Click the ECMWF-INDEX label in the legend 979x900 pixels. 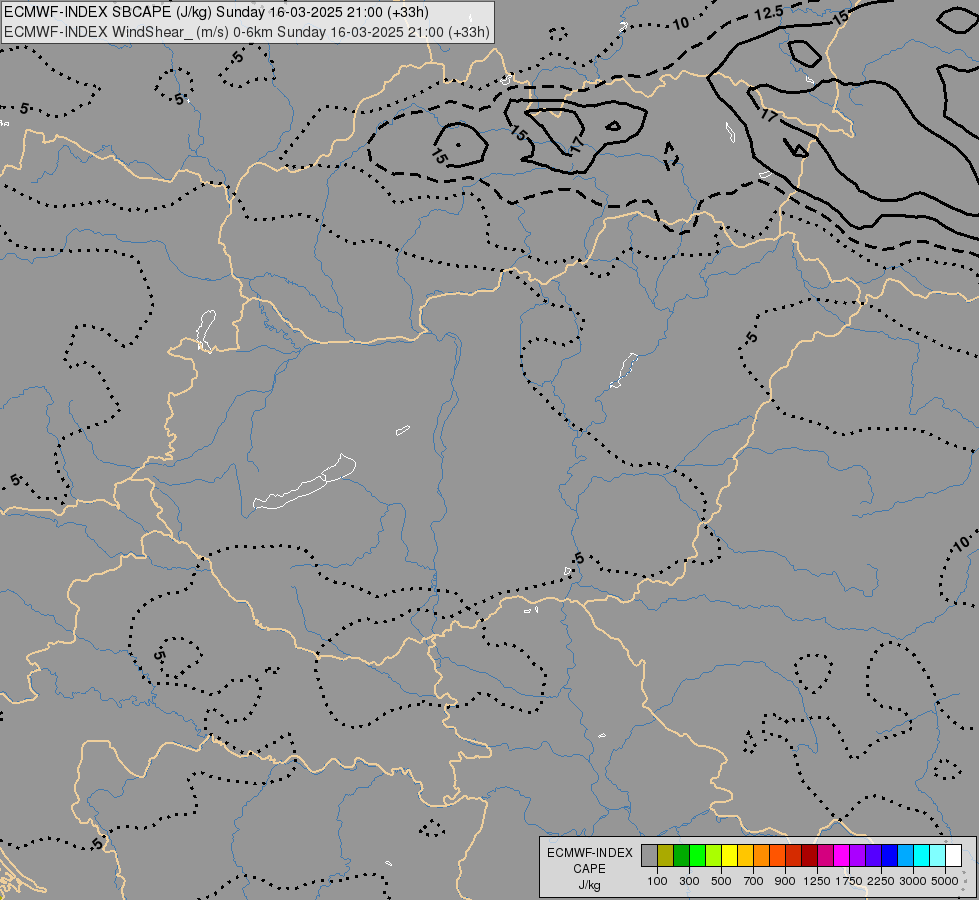point(590,853)
